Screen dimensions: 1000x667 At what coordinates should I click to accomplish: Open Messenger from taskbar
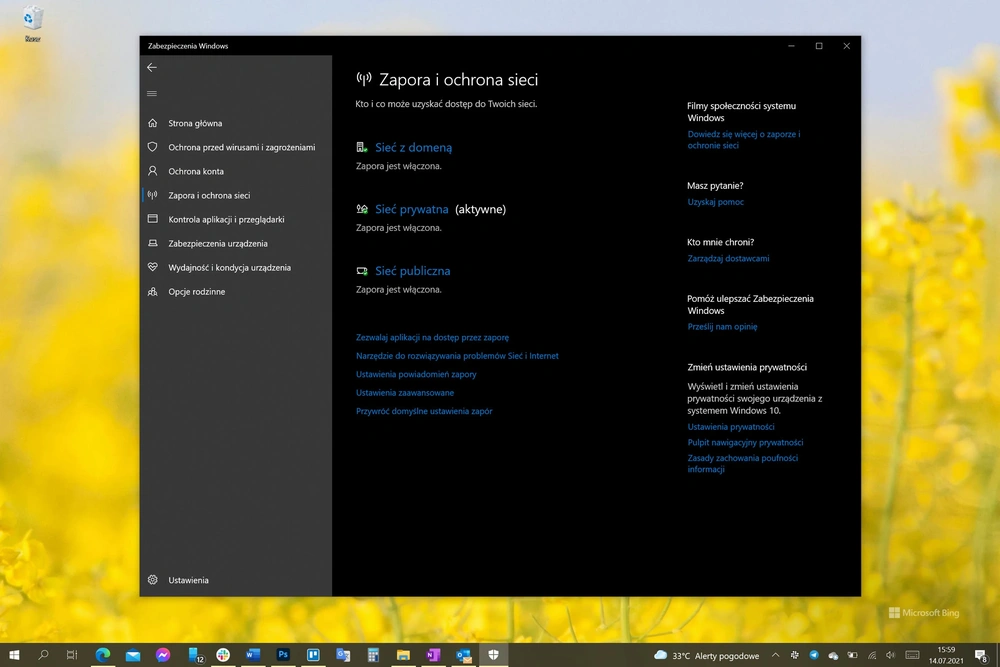[163, 655]
